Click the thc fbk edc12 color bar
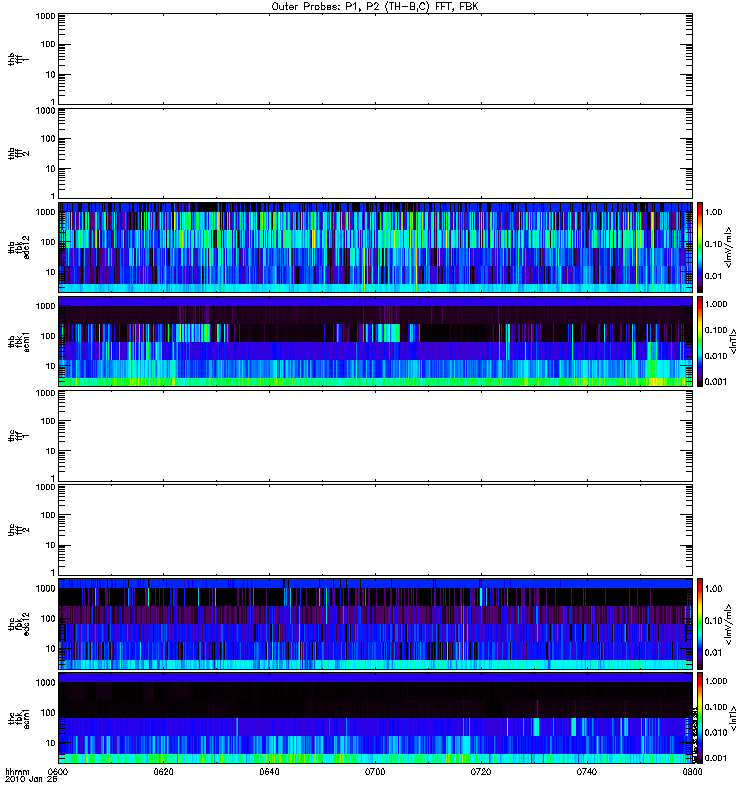The image size is (750, 800). (x=700, y=624)
